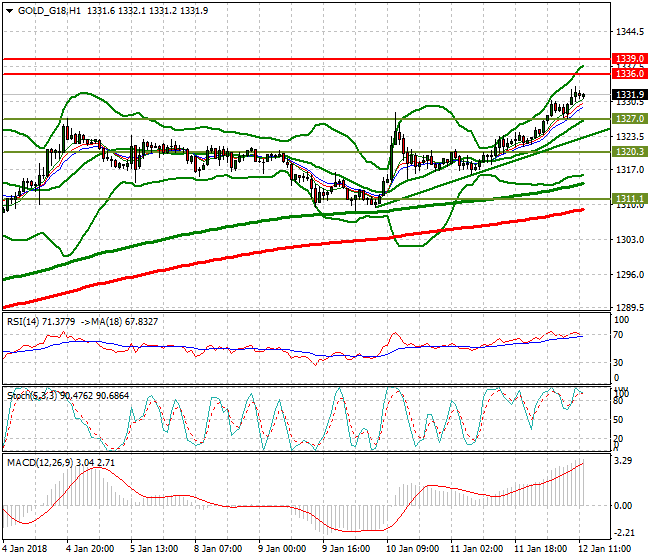
Task: Click the MA(18) 67.8327 indicator label
Action: 125,322
